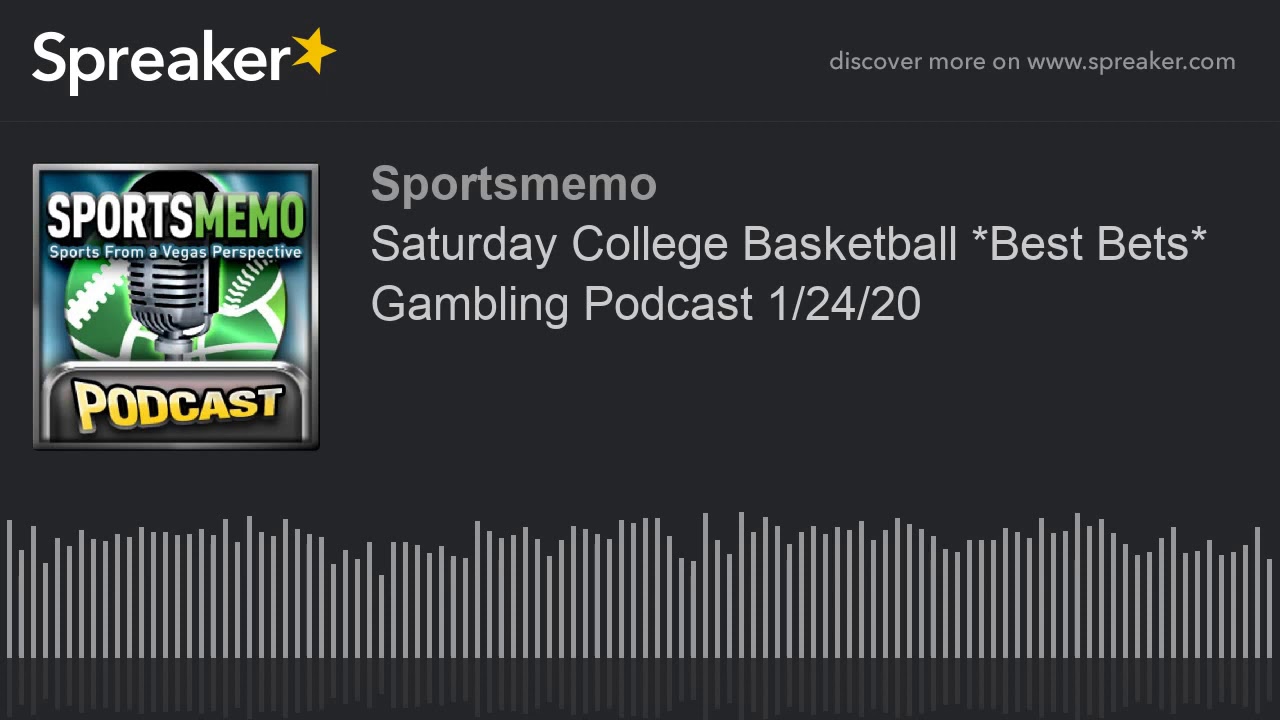Click 'Sports From a Vegas Perspective' tagline
This screenshot has height=720, width=1280.
[176, 252]
